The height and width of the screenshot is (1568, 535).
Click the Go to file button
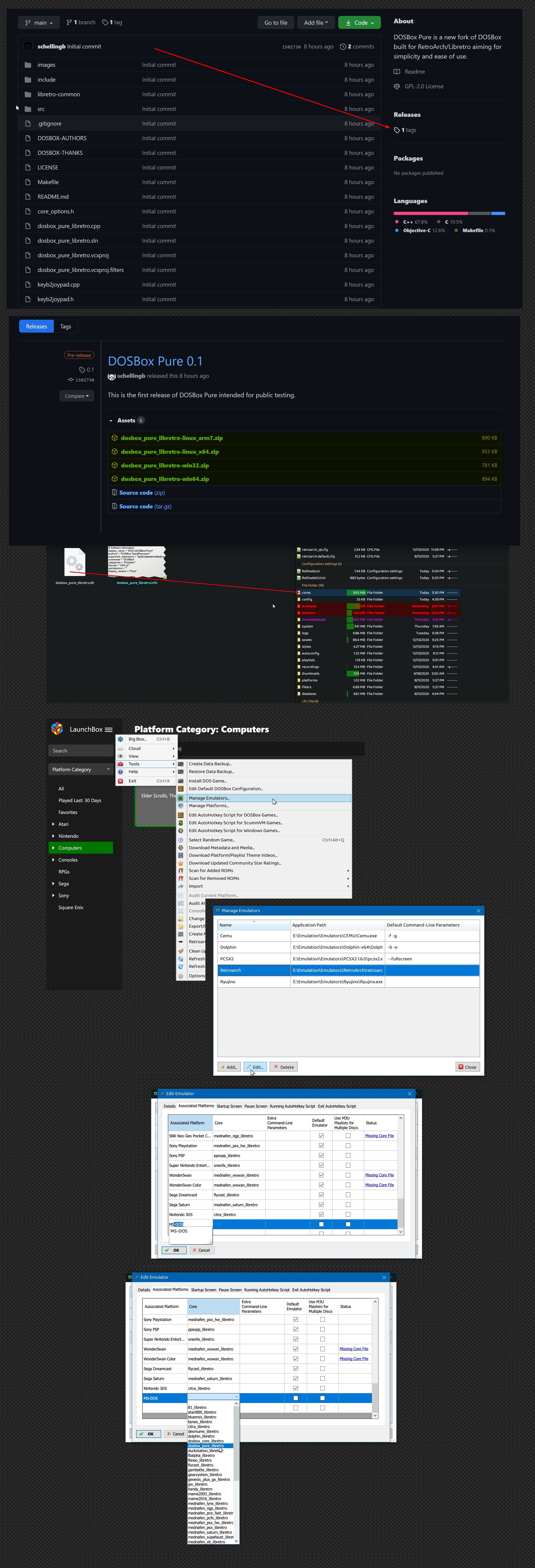[x=276, y=22]
